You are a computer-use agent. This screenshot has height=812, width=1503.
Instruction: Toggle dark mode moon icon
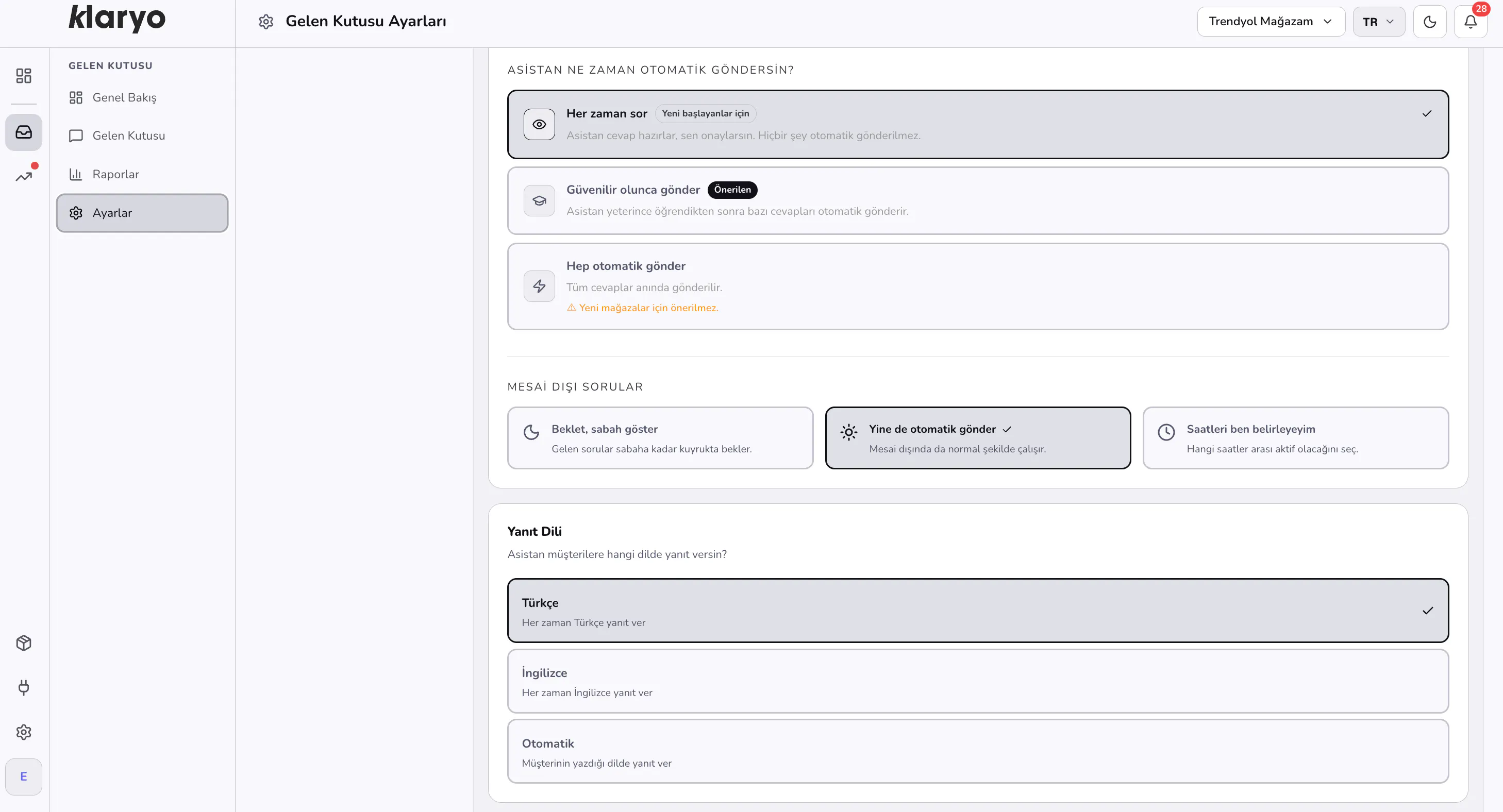pyautogui.click(x=1429, y=22)
